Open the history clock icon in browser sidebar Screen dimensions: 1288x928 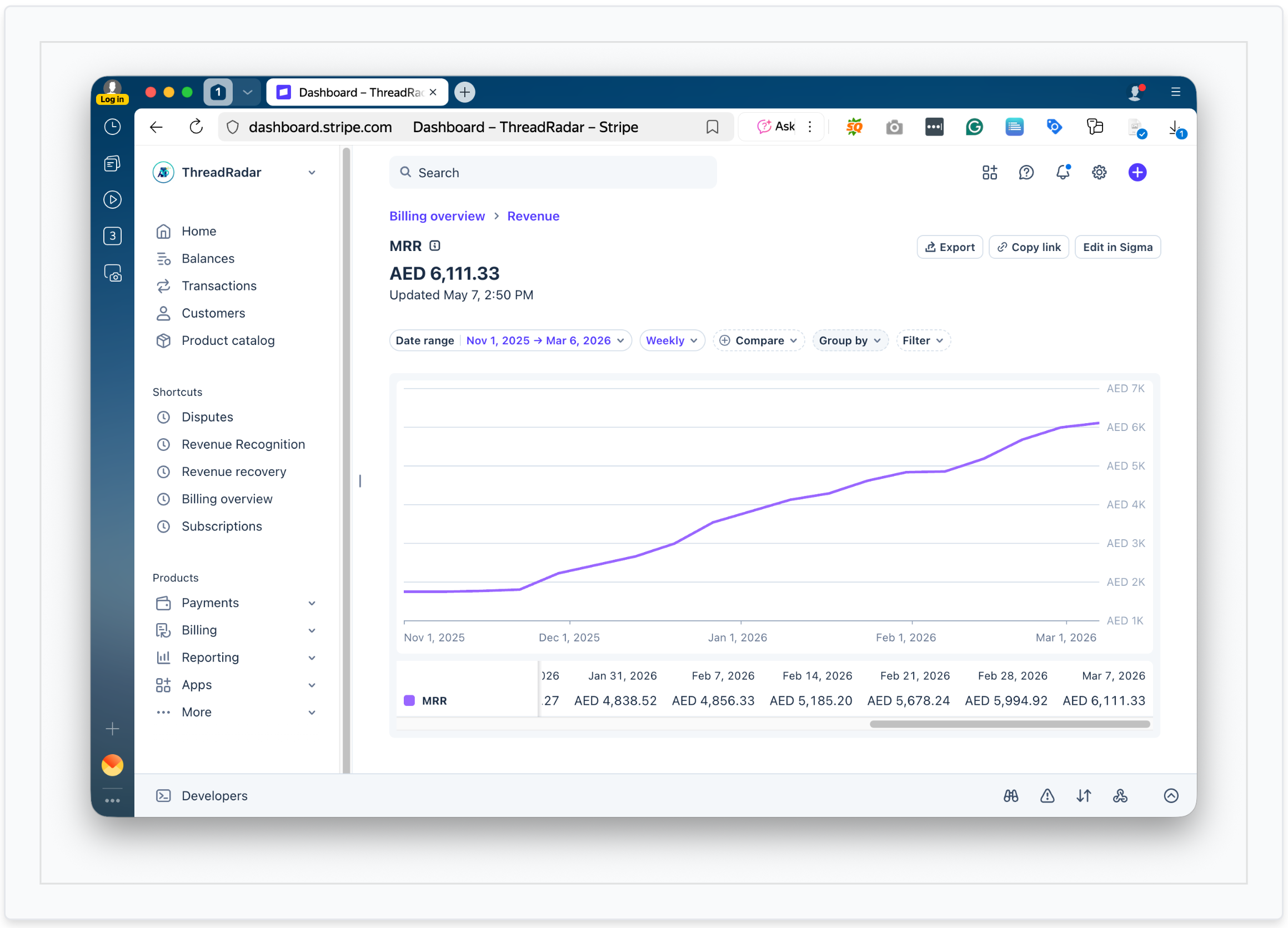112,127
